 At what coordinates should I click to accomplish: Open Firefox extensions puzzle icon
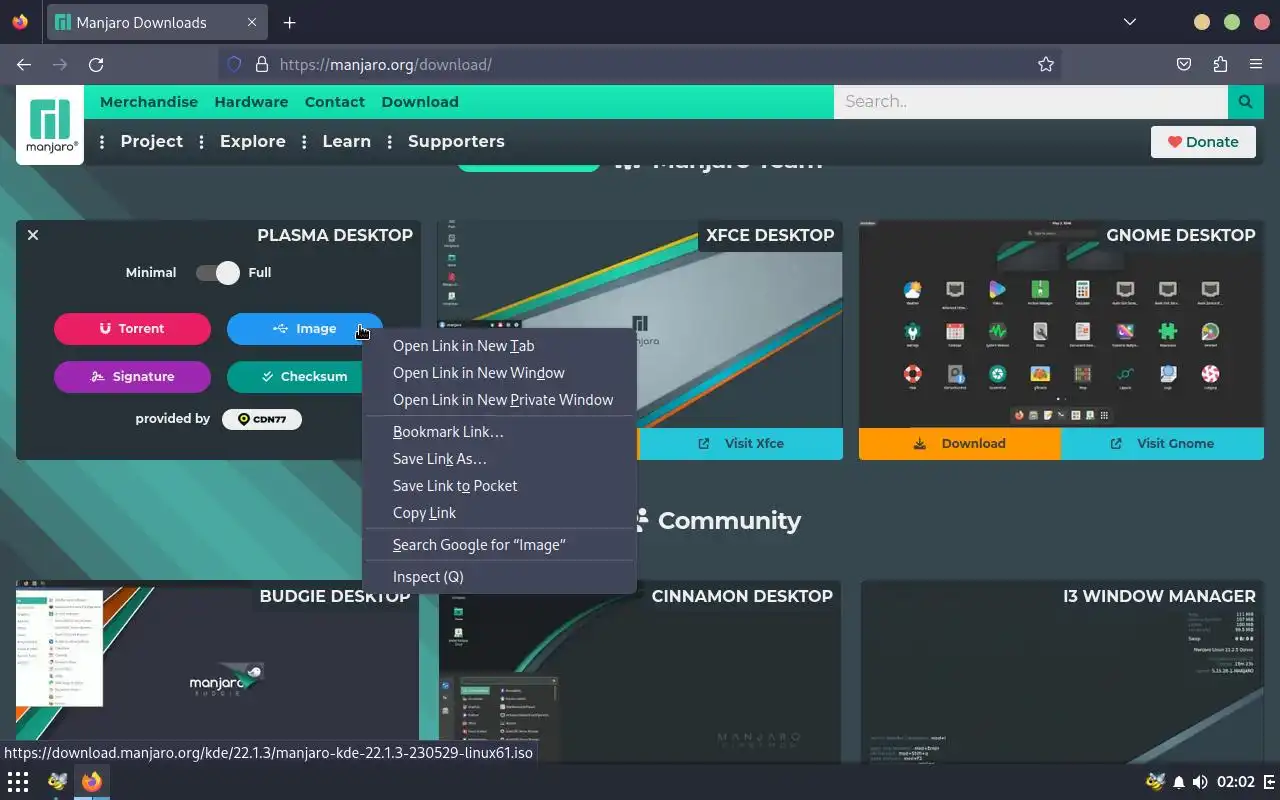point(1220,64)
